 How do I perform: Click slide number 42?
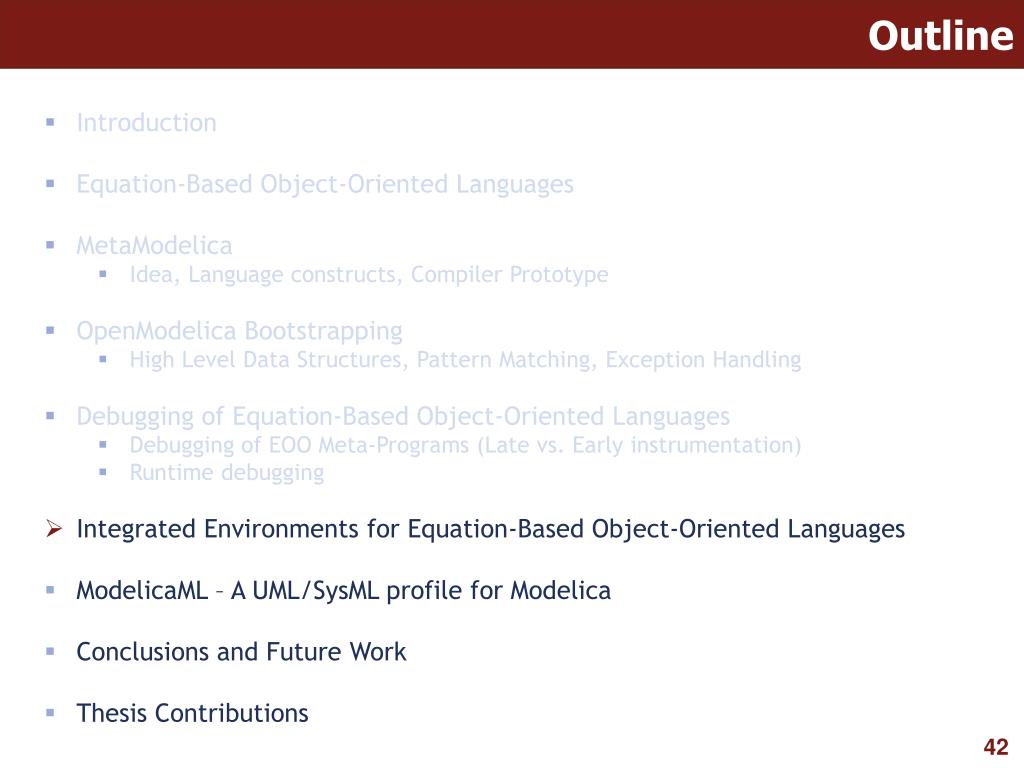click(996, 746)
